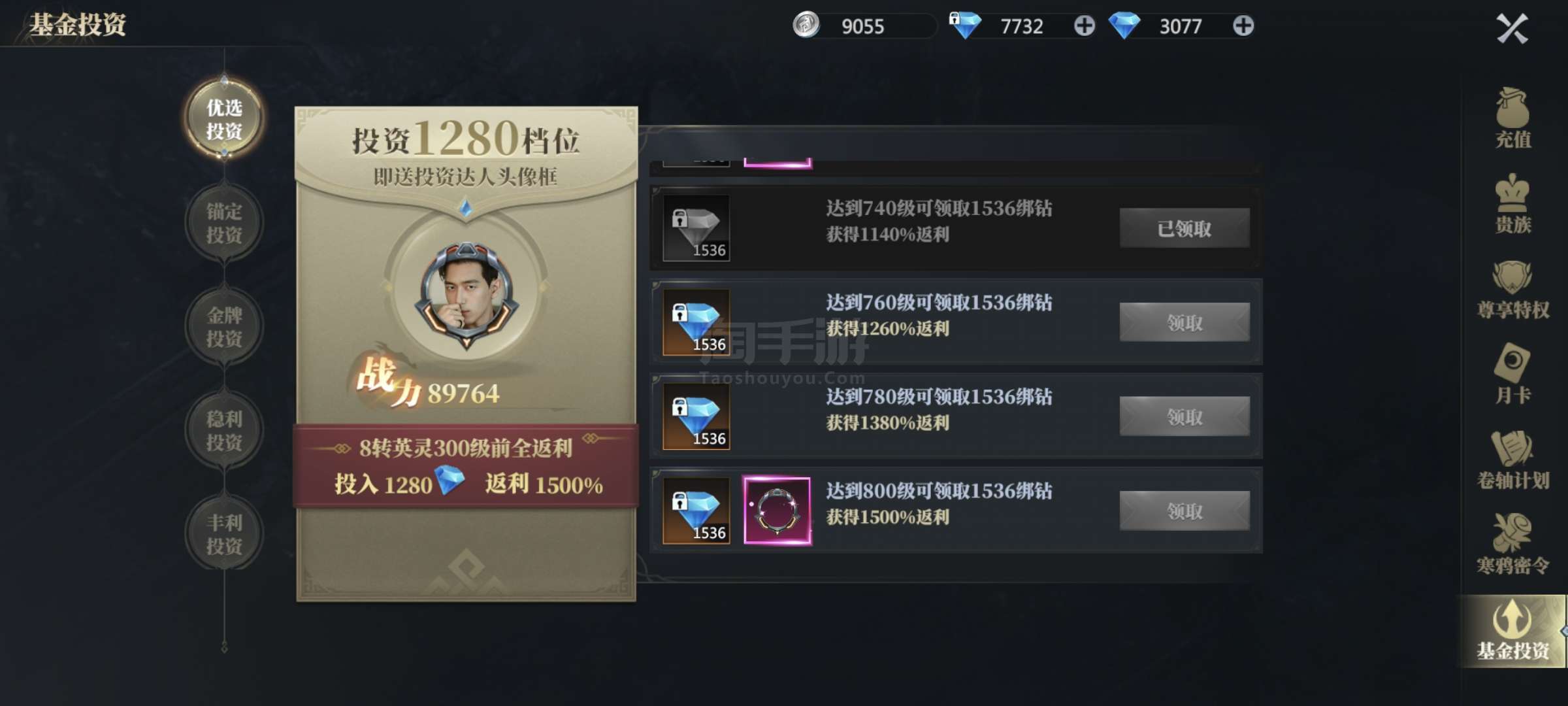Select the 优选投资 tab

coord(224,118)
